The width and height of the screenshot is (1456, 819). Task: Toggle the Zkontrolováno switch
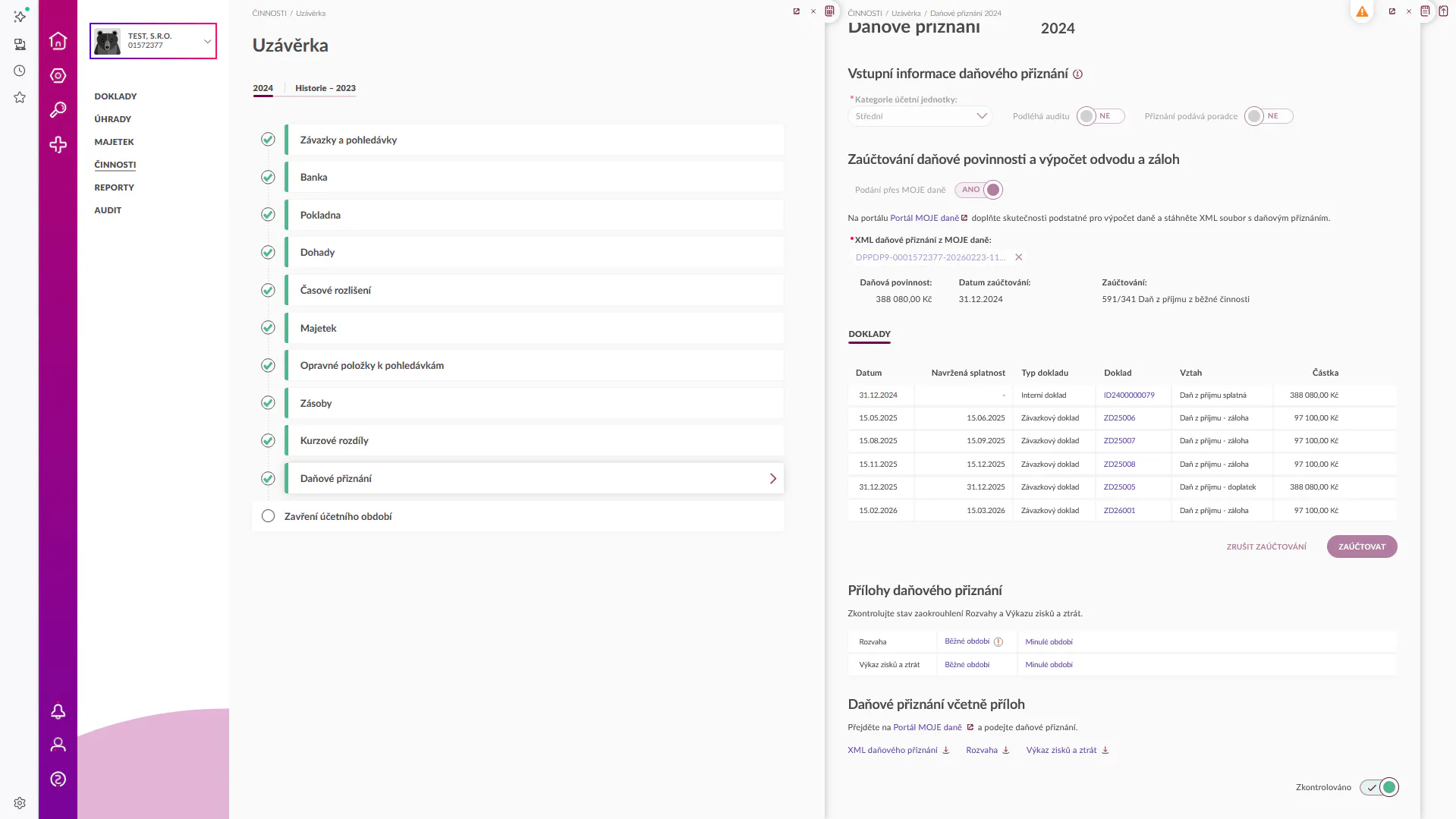tap(1379, 787)
